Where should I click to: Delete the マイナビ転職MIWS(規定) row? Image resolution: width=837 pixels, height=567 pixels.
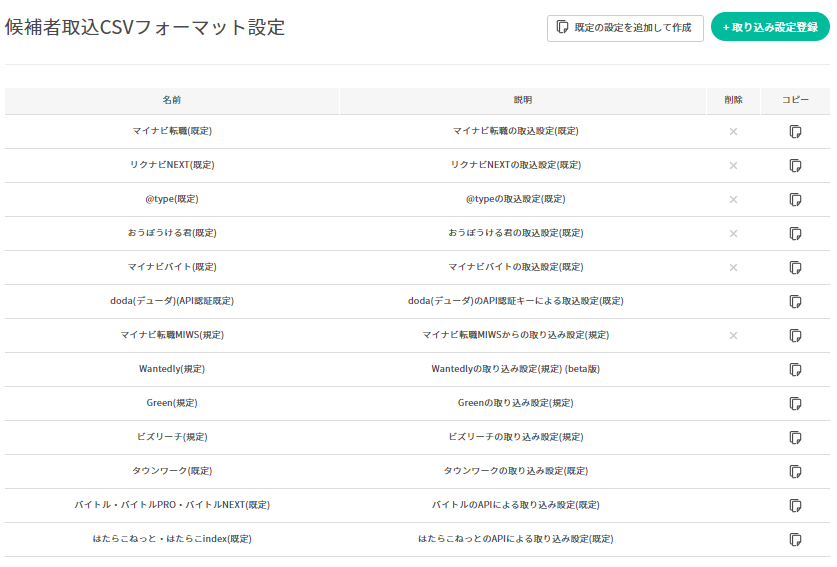(x=733, y=335)
